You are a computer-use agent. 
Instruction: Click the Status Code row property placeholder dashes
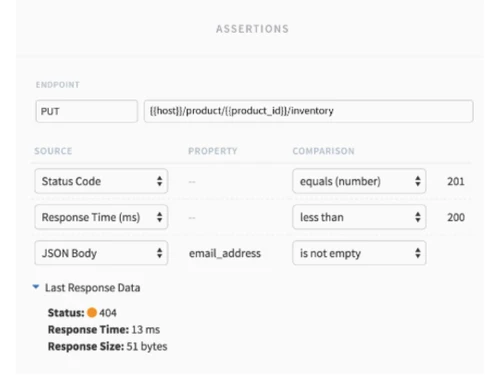coord(192,182)
